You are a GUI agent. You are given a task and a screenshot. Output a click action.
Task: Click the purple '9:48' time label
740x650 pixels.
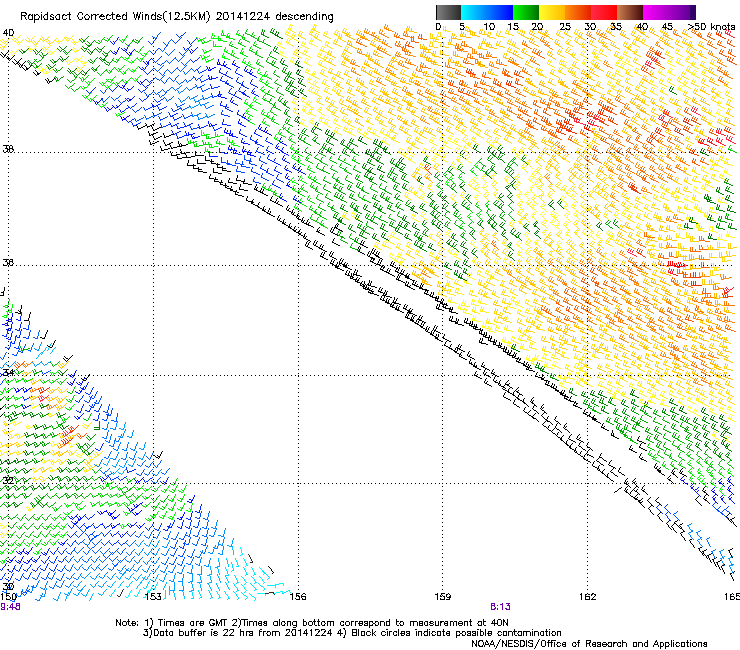(x=10, y=607)
